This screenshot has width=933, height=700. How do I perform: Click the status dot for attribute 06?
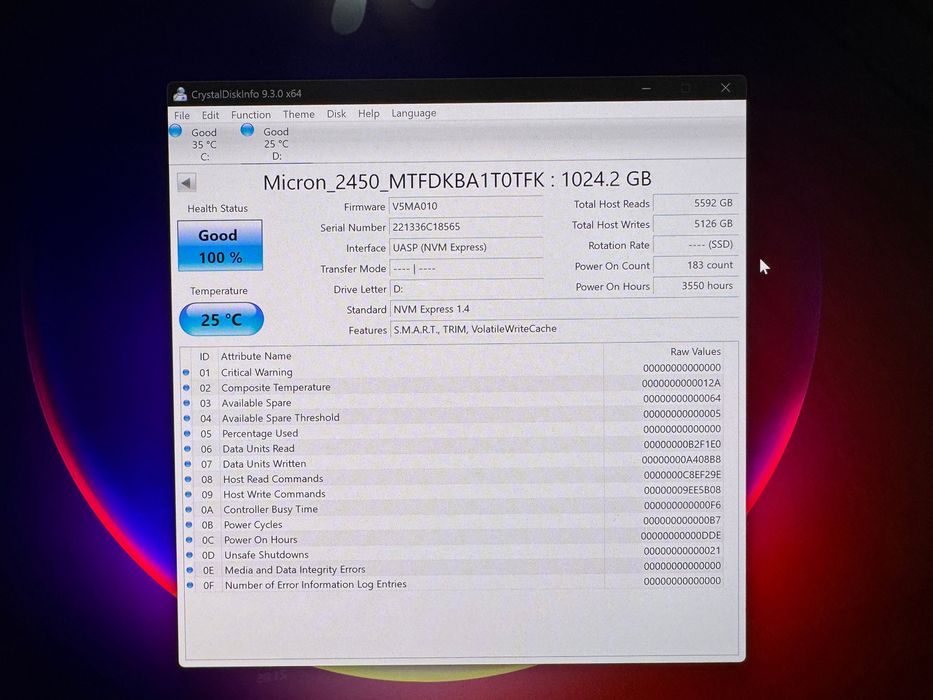tap(187, 449)
